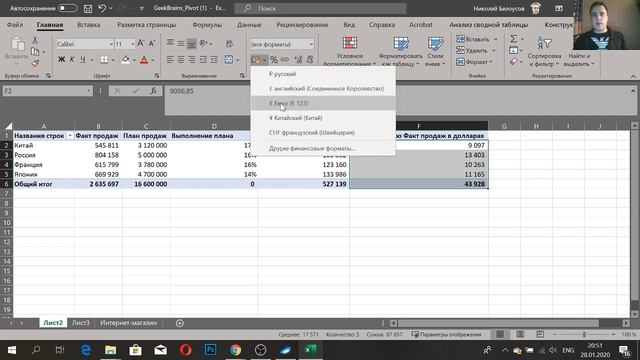Apply italic with the К button
The height and width of the screenshot is (360, 640).
72,60
